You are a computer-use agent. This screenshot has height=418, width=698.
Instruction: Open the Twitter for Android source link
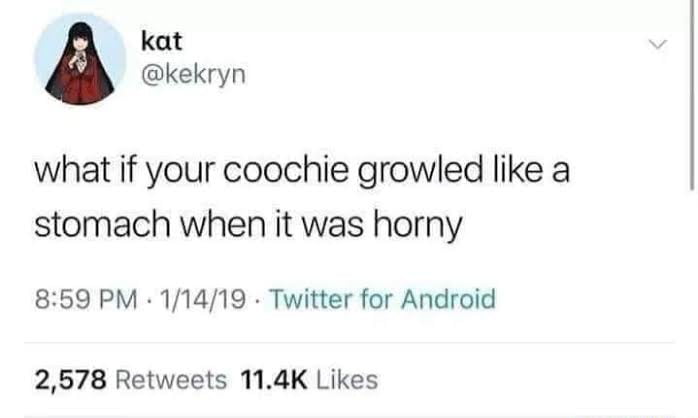click(382, 299)
